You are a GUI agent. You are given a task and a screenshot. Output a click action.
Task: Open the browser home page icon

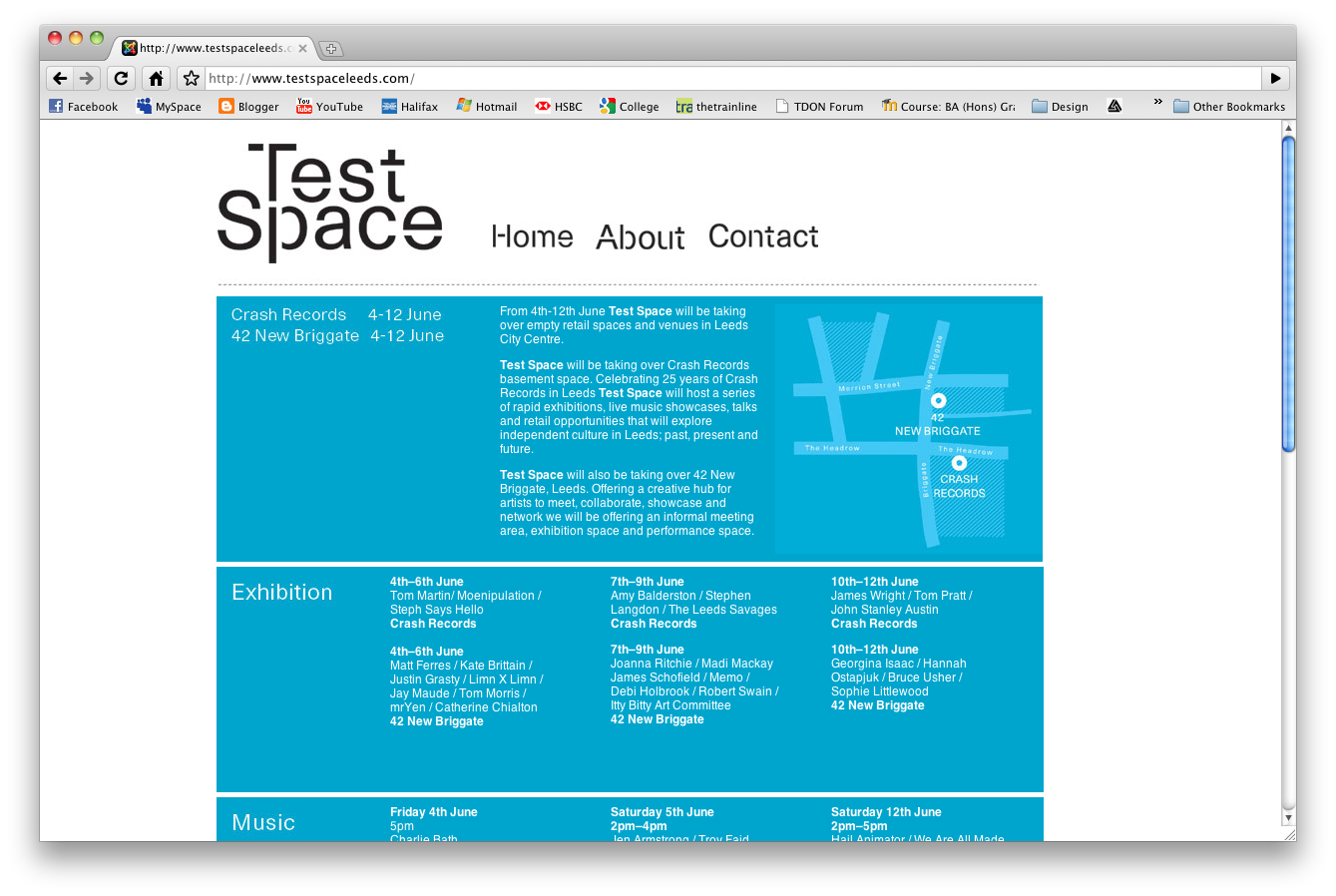156,78
